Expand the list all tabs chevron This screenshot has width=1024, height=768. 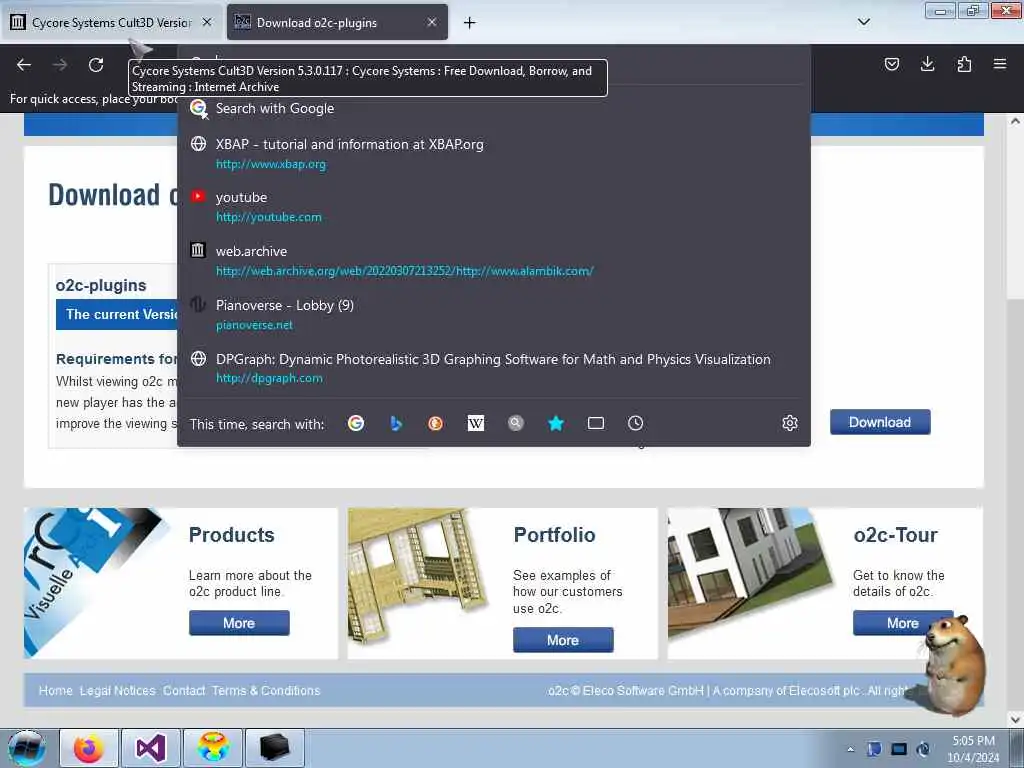[x=863, y=22]
